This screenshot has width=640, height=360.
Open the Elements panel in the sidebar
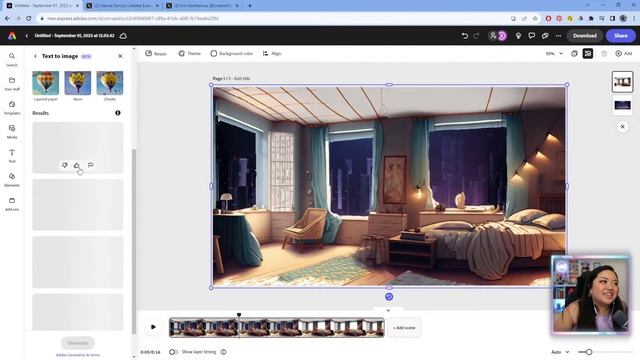pyautogui.click(x=12, y=180)
